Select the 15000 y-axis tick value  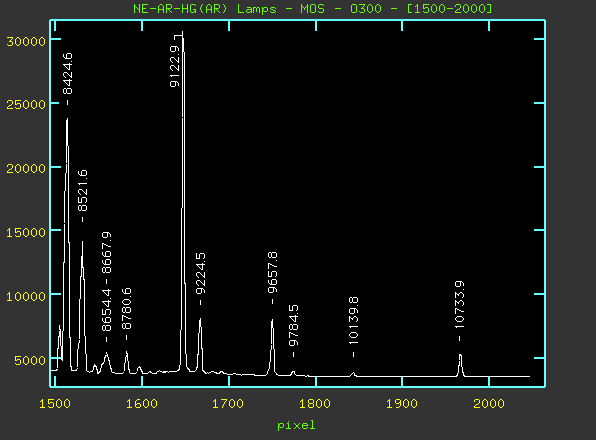[26, 233]
